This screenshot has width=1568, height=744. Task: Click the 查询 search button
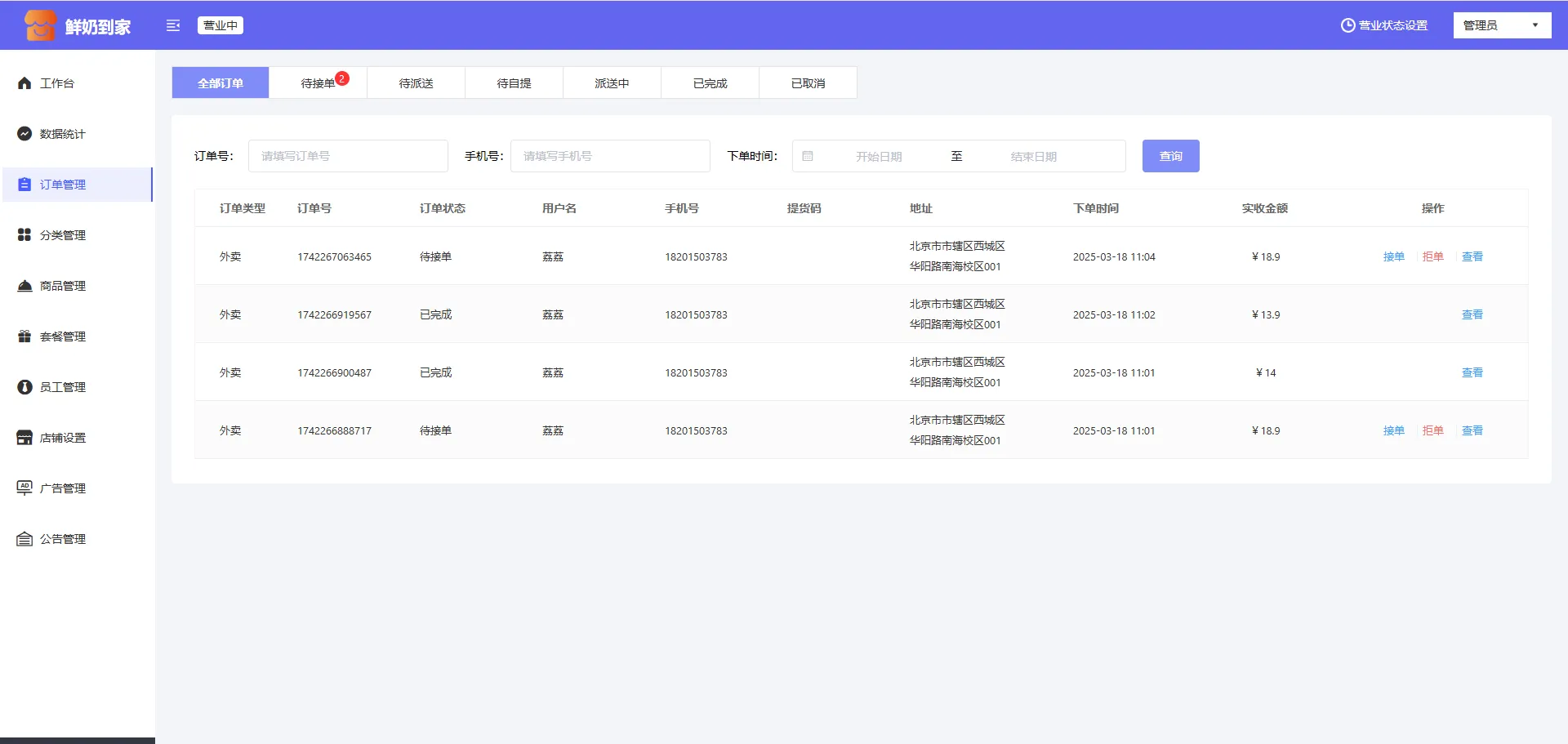point(1170,156)
